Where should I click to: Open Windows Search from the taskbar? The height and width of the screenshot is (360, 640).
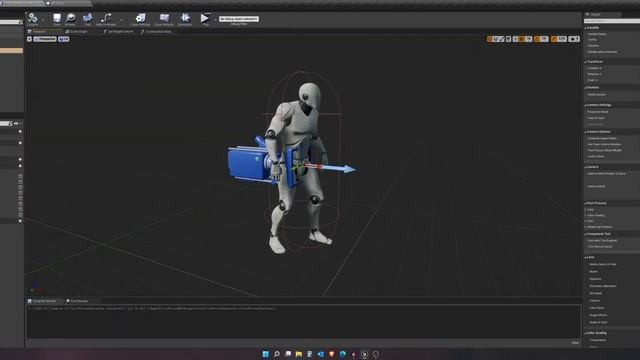[277, 354]
